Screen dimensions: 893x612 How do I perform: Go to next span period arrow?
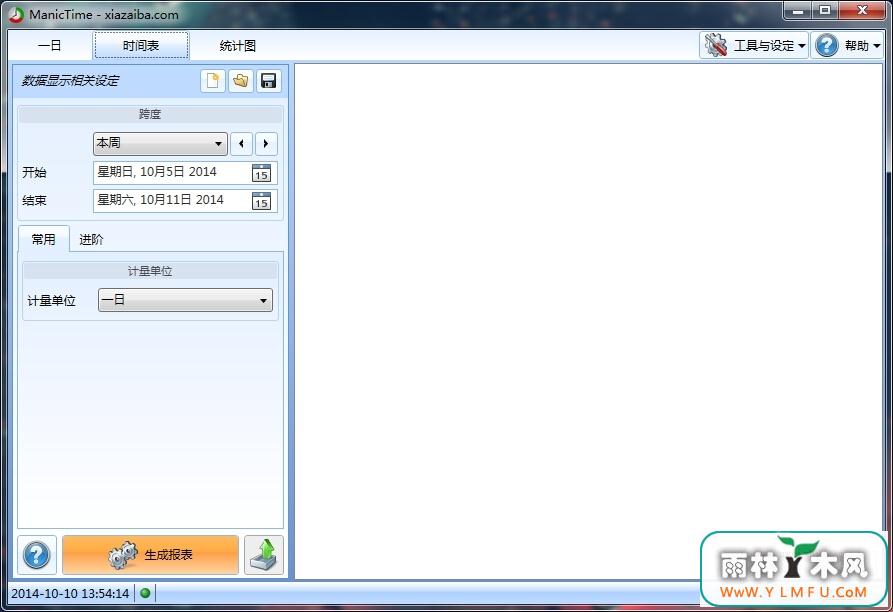pos(266,144)
